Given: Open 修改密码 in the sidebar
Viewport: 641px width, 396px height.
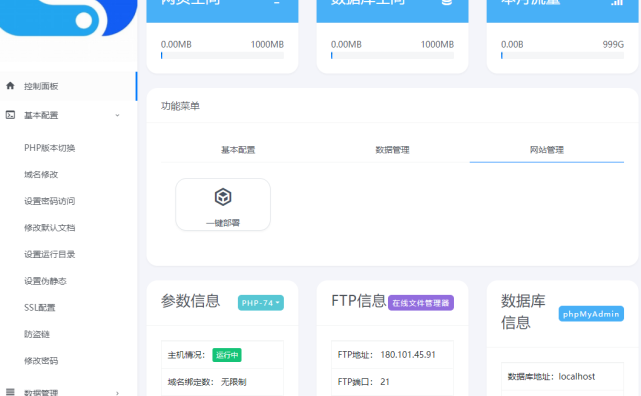Looking at the screenshot, I should pos(41,360).
